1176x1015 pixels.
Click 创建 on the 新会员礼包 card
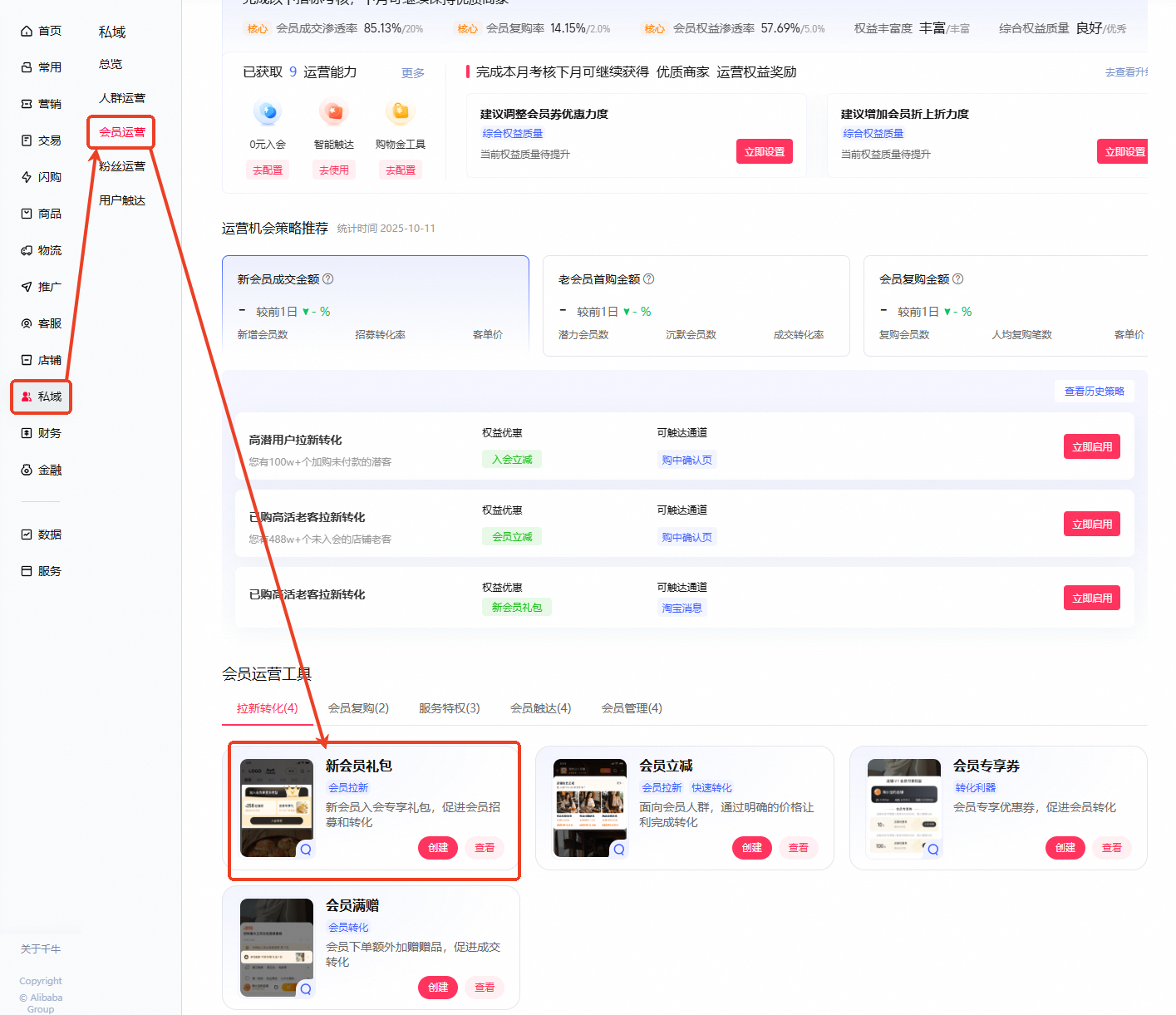(x=438, y=848)
